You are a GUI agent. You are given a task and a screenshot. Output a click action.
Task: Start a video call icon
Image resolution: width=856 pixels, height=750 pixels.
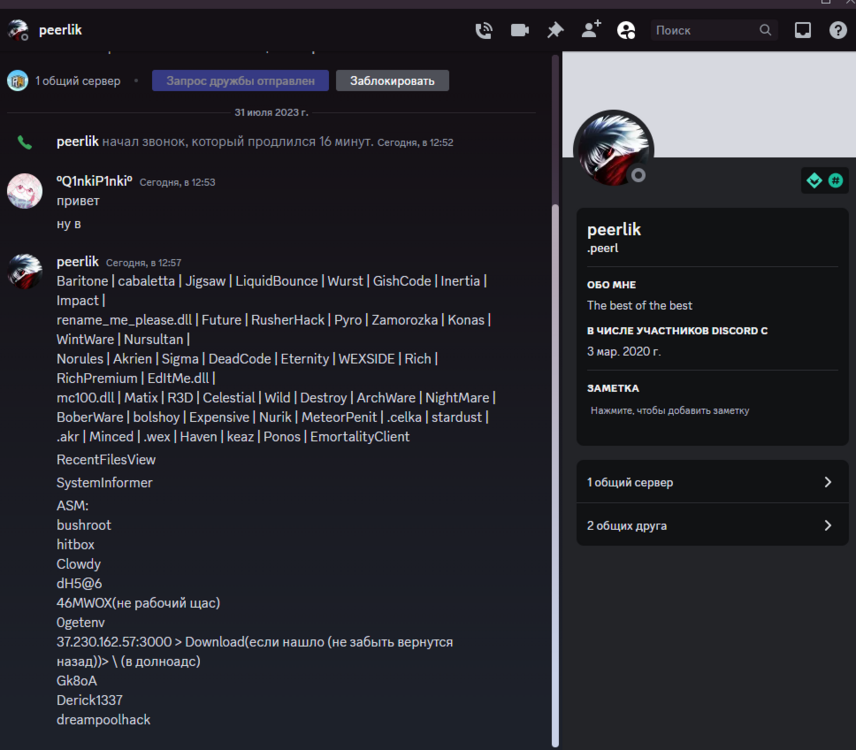pyautogui.click(x=520, y=30)
